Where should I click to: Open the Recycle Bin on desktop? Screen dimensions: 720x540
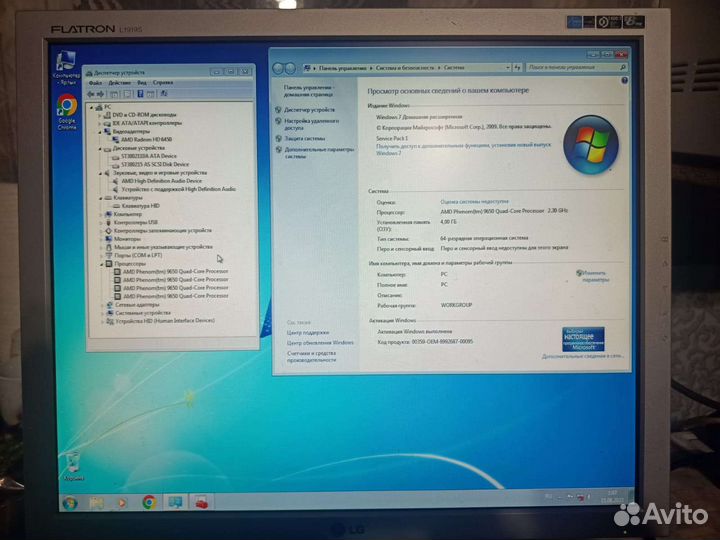point(72,463)
